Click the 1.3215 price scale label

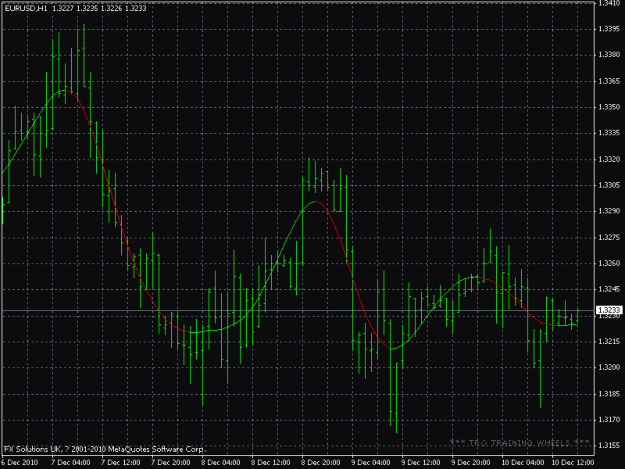[x=609, y=341]
